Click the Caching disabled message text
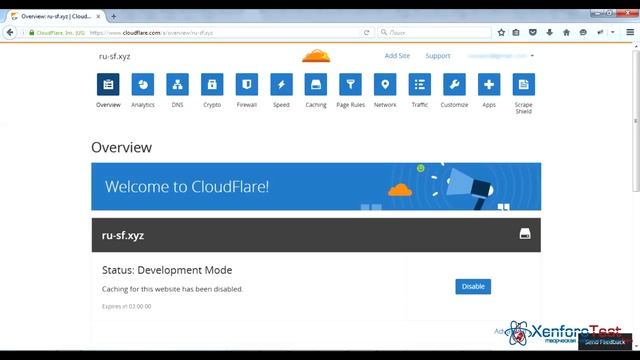This screenshot has height=360, width=640. 172,289
